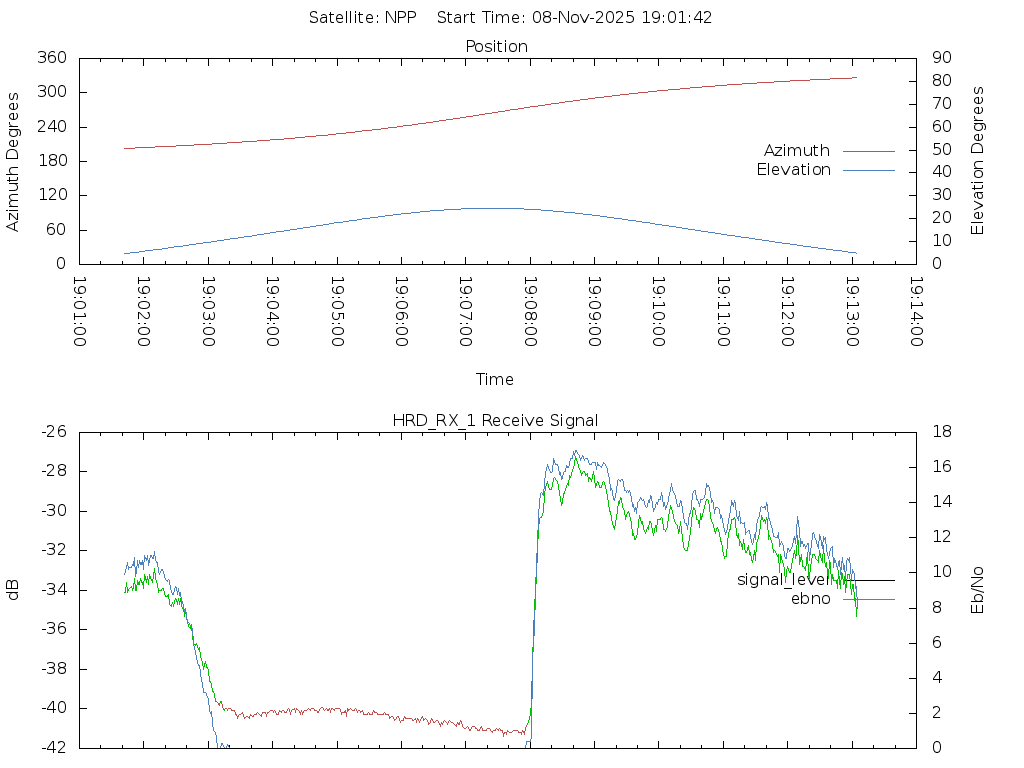Click the HRD_RX_1 Receive Signal title
The image size is (1024, 768).
[x=495, y=420]
